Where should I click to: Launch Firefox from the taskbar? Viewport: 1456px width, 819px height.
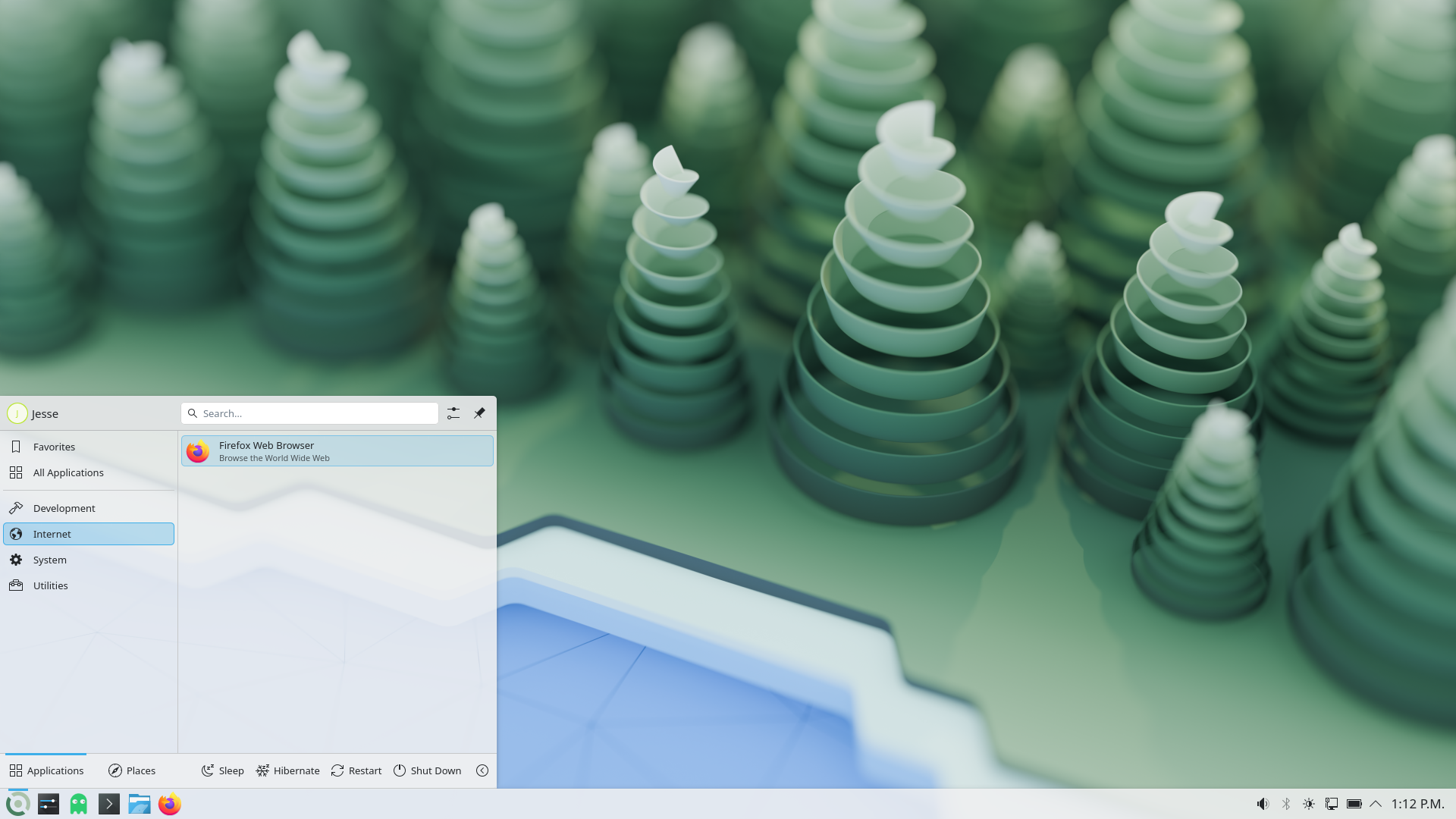pos(170,804)
